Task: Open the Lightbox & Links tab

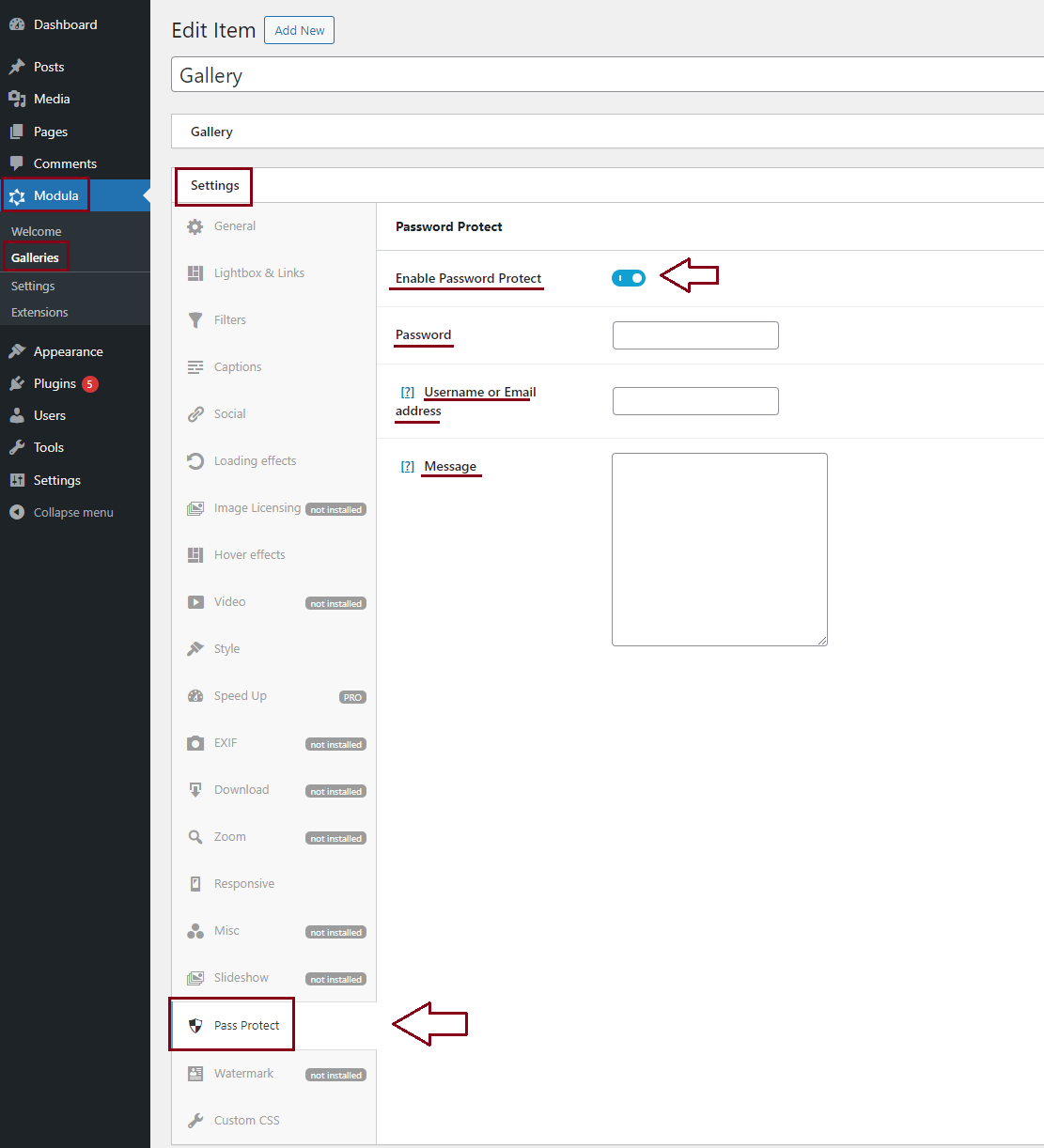Action: point(258,273)
